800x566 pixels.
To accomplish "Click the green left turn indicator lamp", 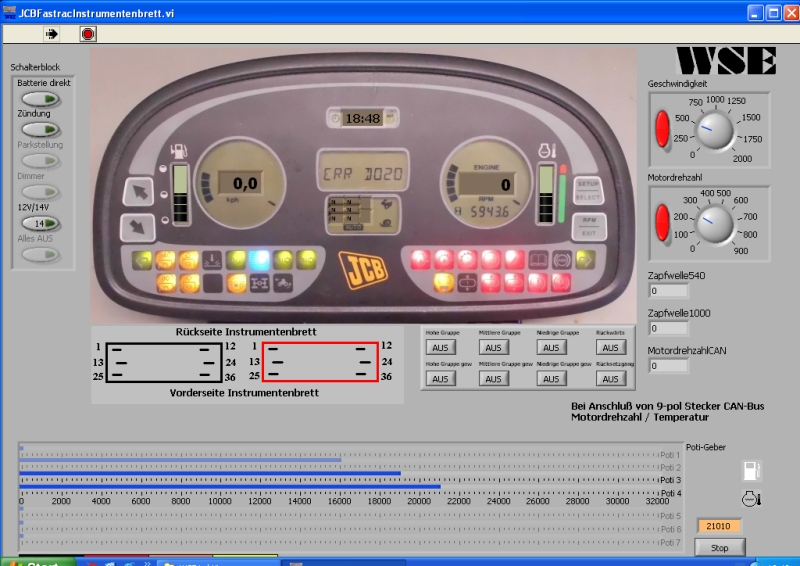I will 142,260.
